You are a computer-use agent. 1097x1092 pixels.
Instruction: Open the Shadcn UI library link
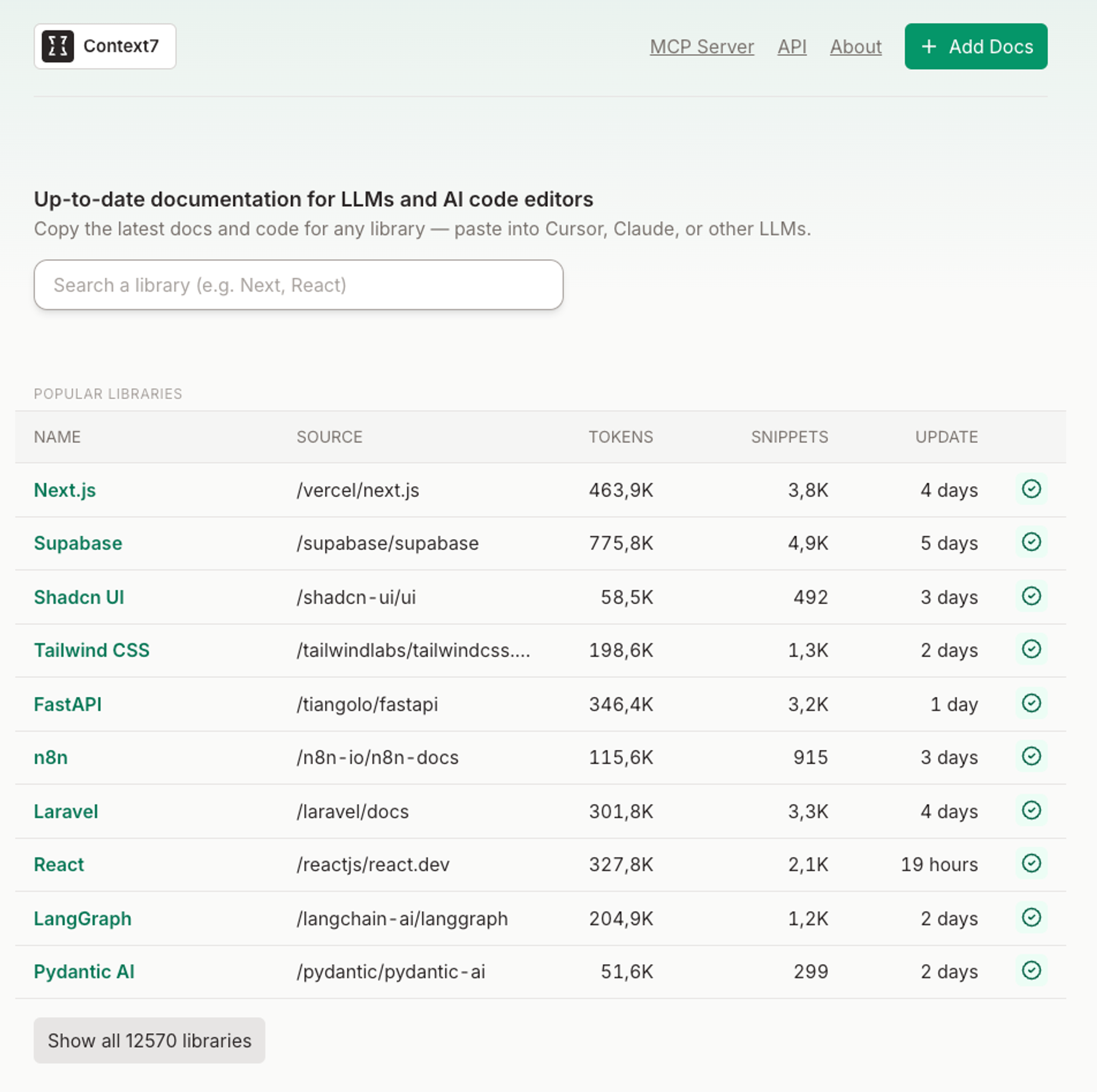(x=79, y=597)
